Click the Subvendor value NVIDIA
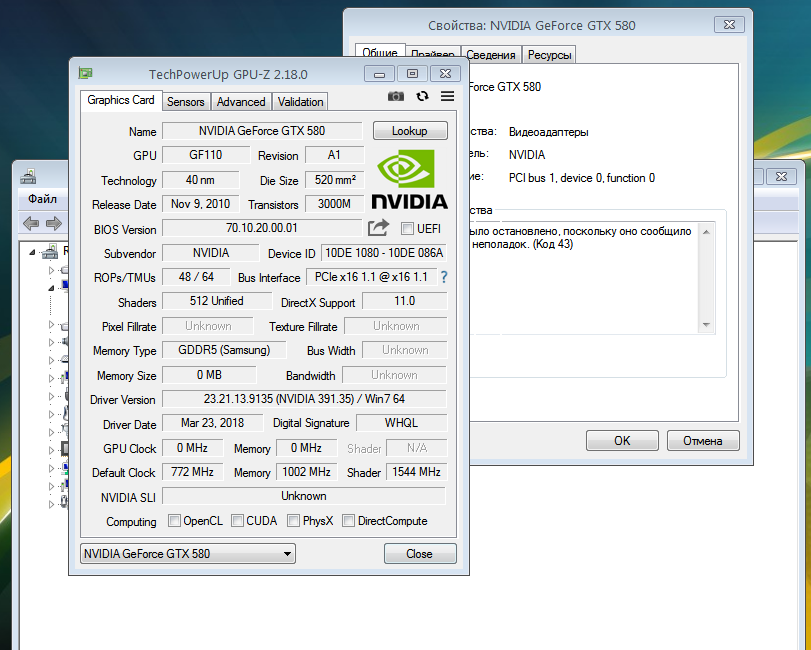The width and height of the screenshot is (811, 650). tap(211, 253)
